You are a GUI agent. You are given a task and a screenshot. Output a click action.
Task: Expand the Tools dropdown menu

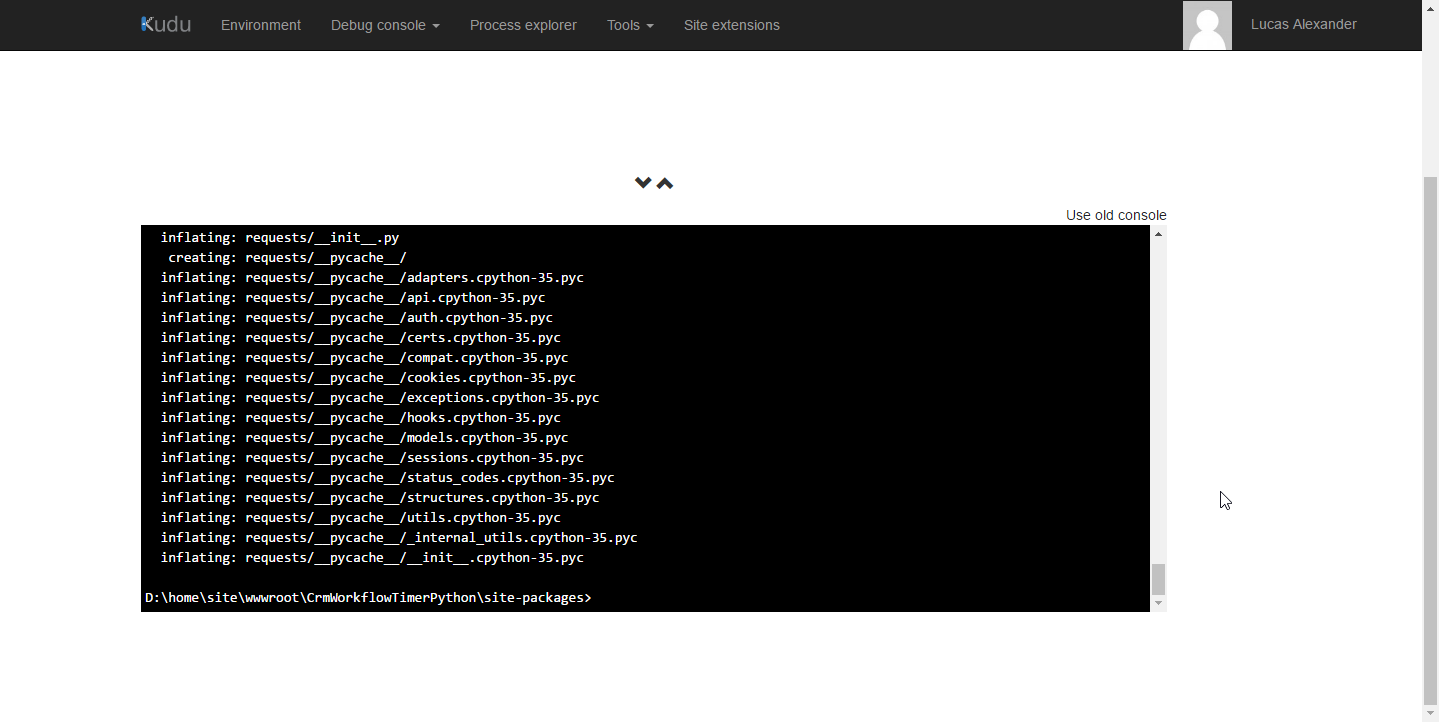(x=630, y=25)
